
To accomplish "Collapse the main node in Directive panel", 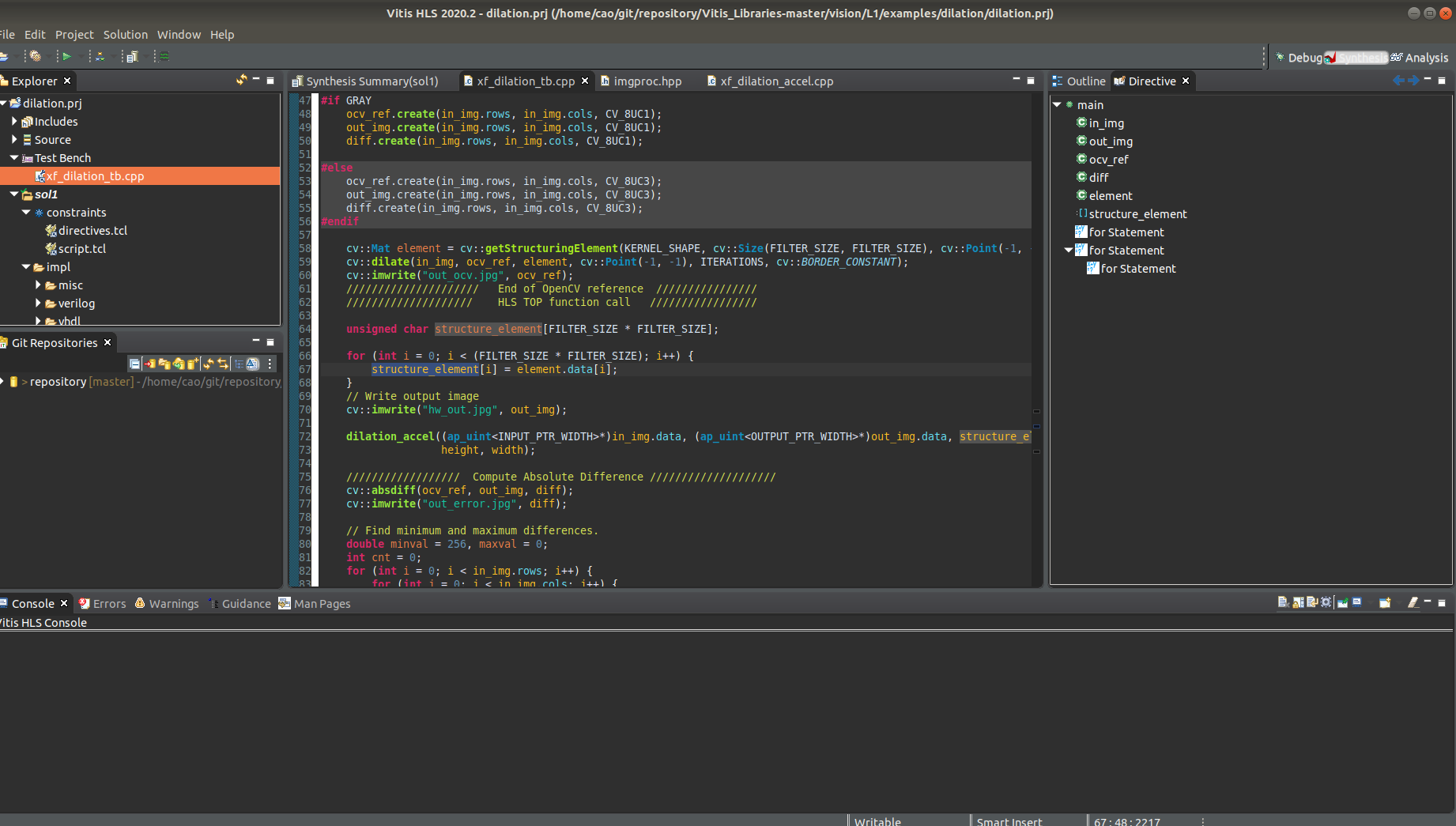I will pyautogui.click(x=1057, y=105).
